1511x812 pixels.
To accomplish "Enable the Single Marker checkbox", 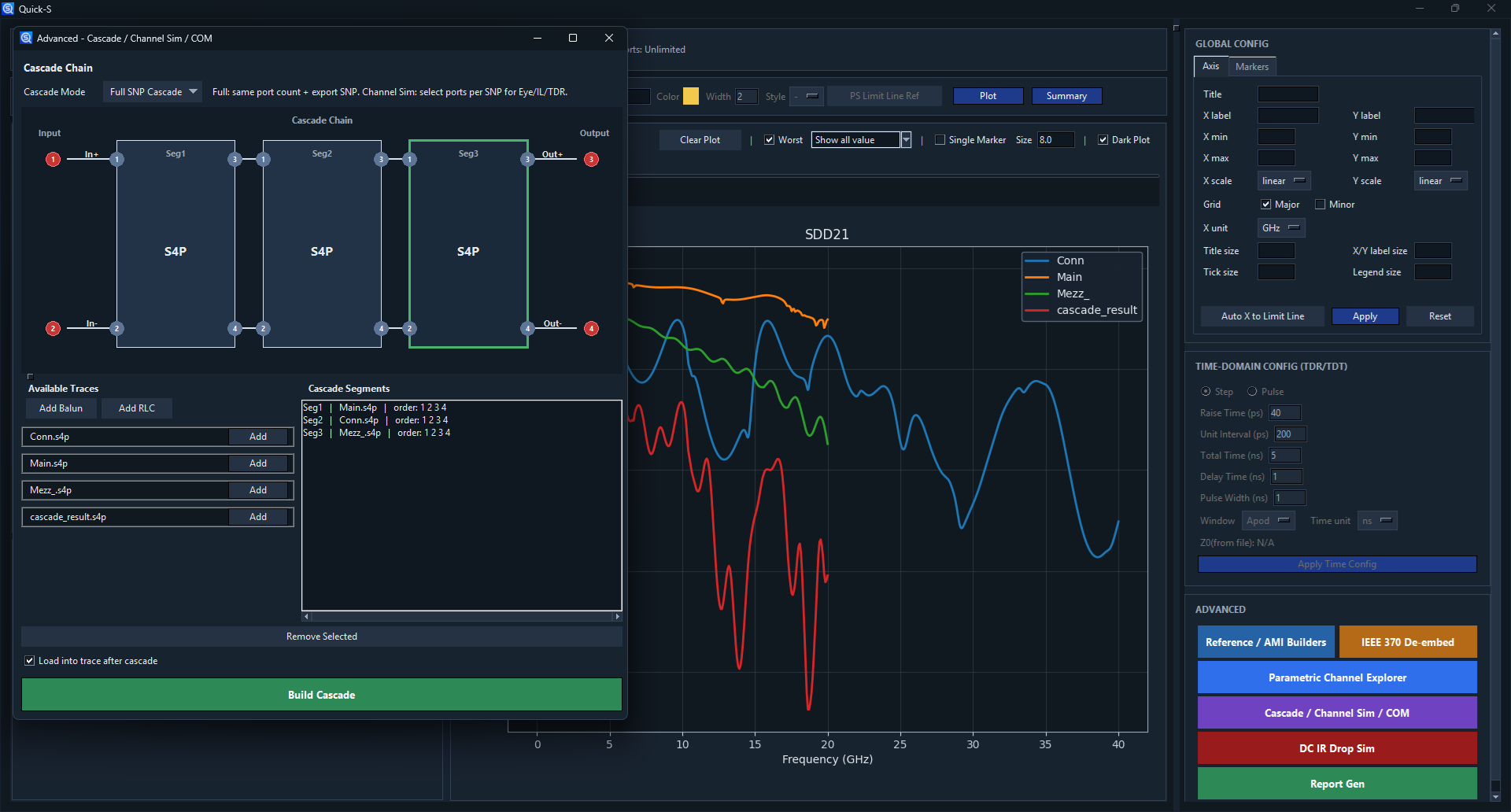I will [940, 140].
